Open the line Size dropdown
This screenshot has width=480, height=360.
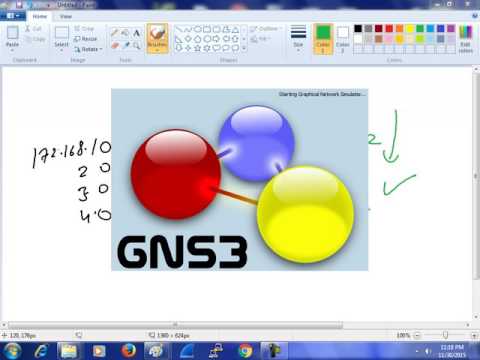tap(298, 38)
